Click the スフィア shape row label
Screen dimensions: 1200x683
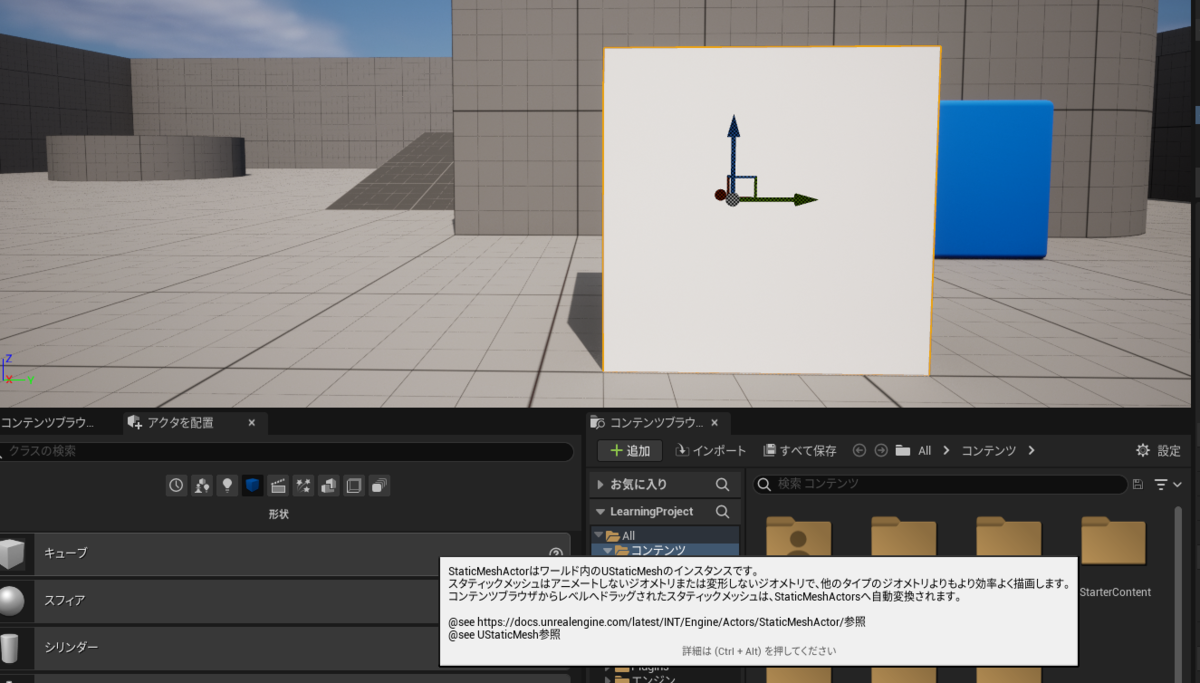click(66, 601)
